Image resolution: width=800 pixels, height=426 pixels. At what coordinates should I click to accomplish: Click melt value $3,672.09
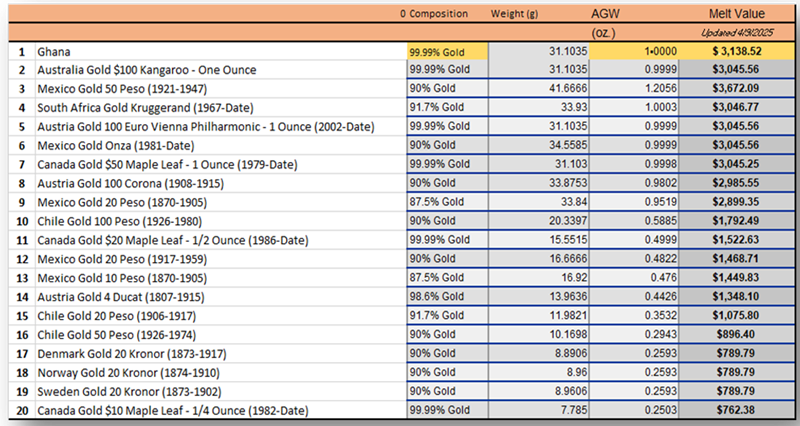[x=737, y=88]
